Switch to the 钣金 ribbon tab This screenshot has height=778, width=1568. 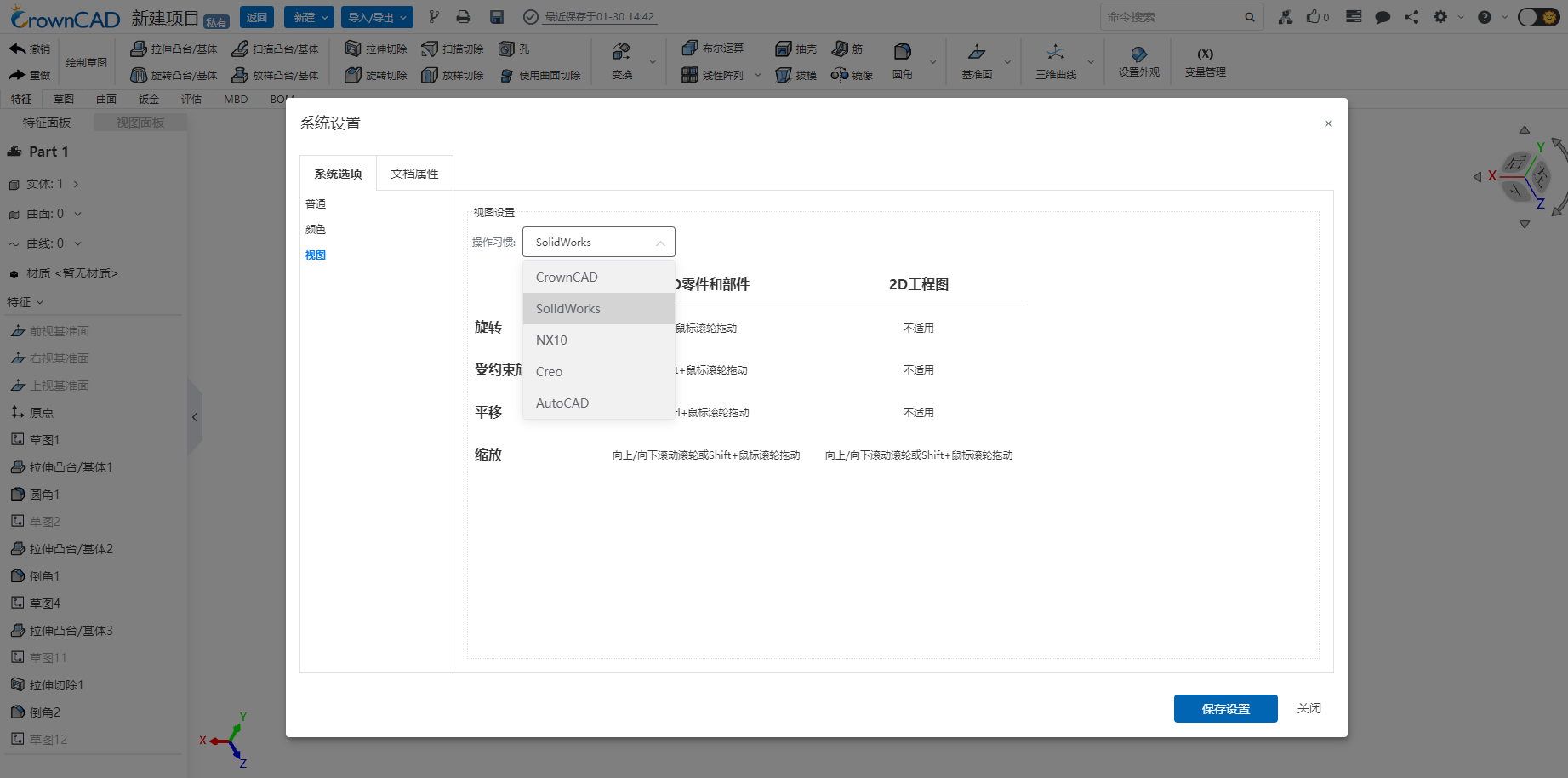tap(149, 100)
